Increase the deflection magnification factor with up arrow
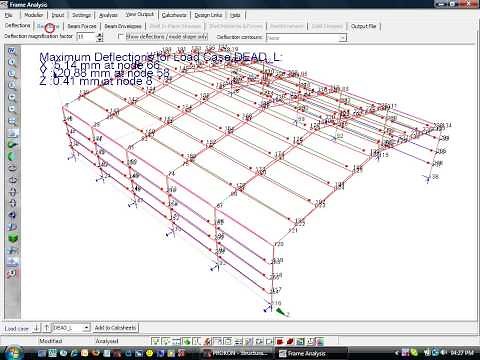Viewport: 480px width, 360px height. pos(100,35)
